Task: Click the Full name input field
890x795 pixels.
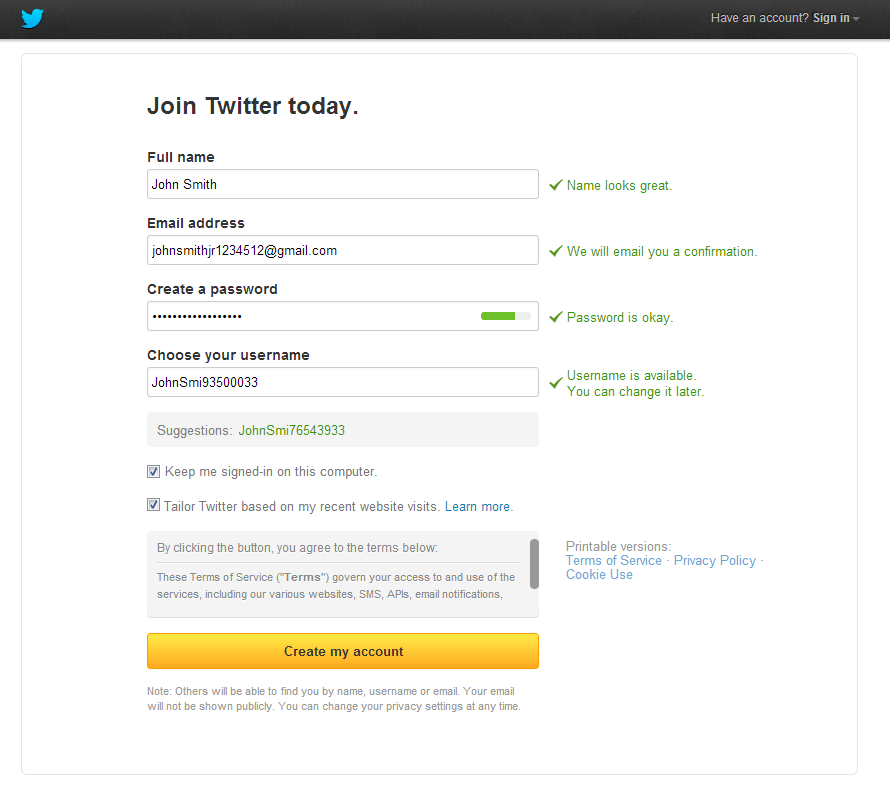Action: coord(342,184)
